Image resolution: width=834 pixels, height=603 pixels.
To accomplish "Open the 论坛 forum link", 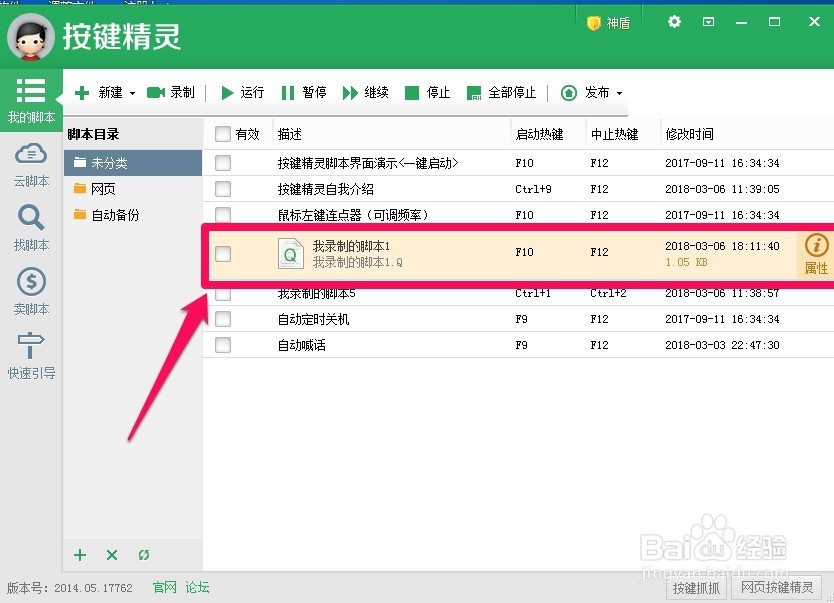I will [x=197, y=588].
